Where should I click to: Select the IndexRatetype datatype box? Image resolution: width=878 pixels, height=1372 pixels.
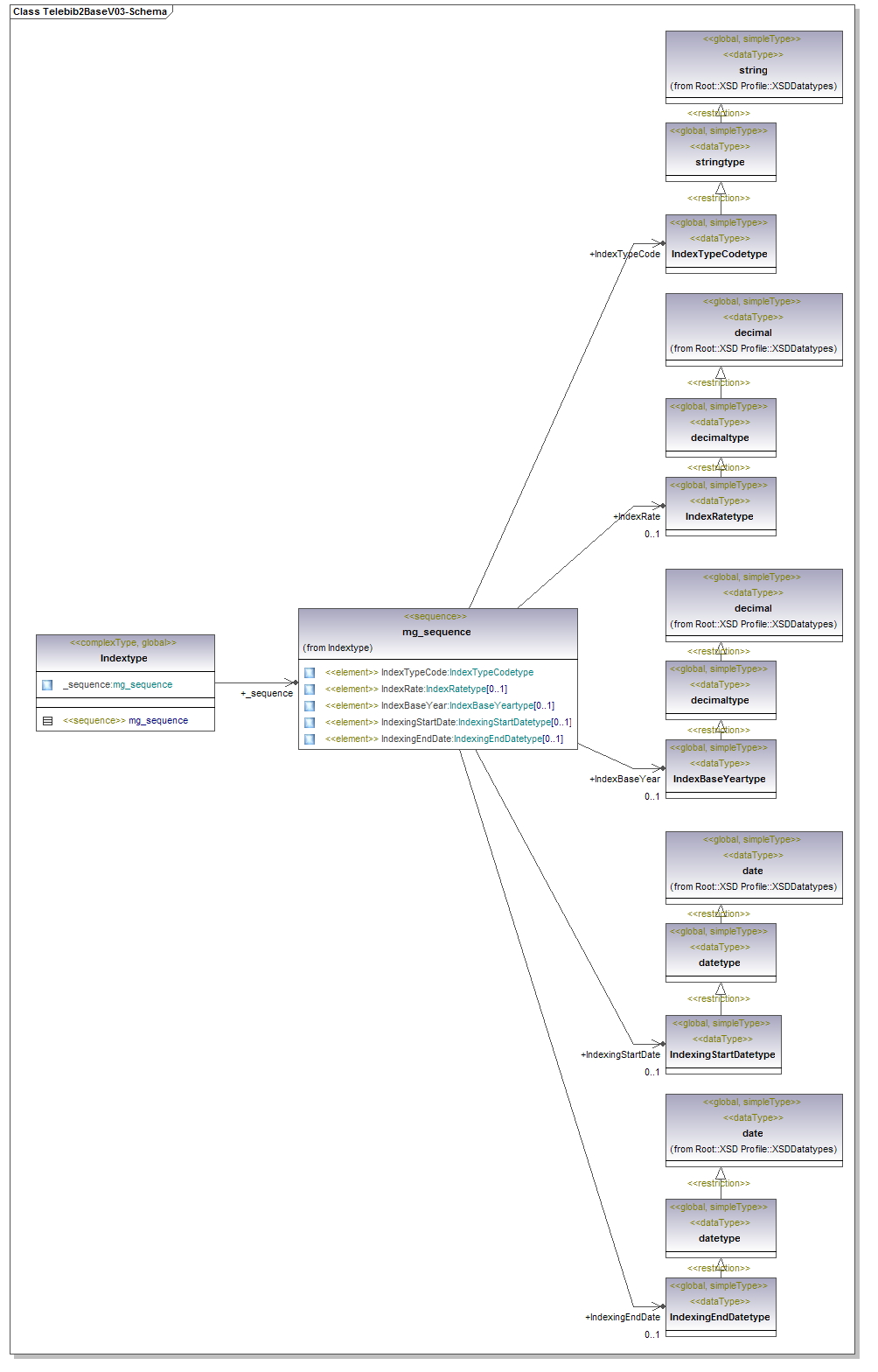point(720,516)
